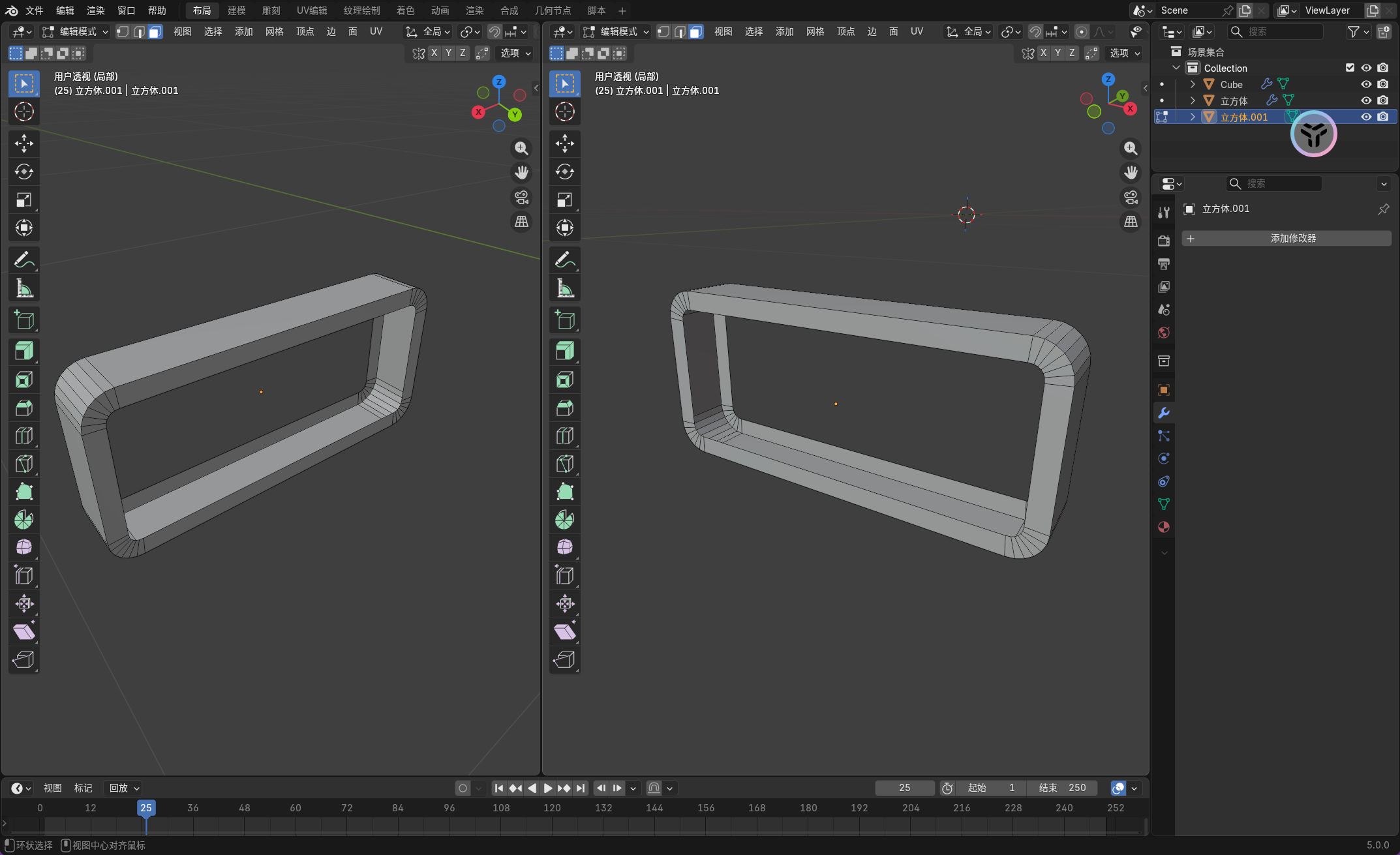Open the 编辑模式 dropdown in left viewport
Viewport: 1400px width, 855px height.
coord(76,31)
